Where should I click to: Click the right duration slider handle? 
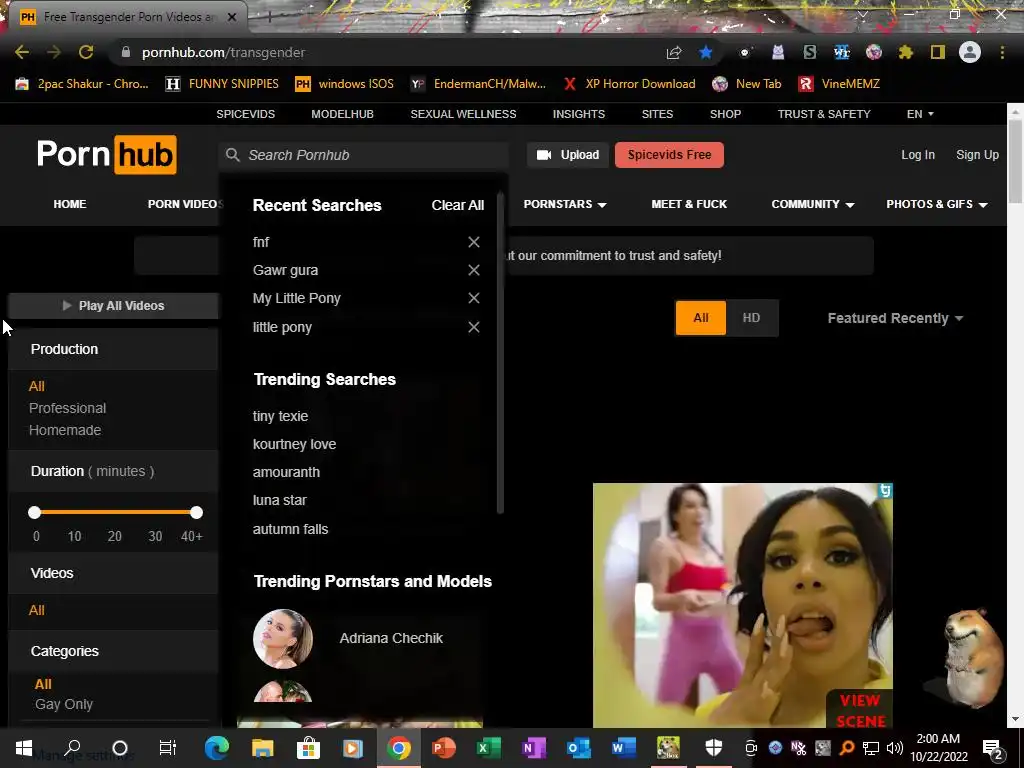(197, 513)
